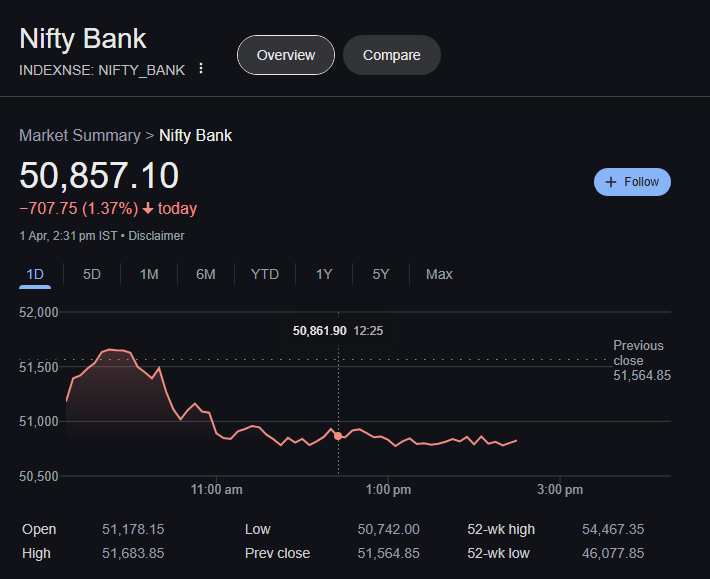Click the 50,500 y-axis label

(38, 476)
